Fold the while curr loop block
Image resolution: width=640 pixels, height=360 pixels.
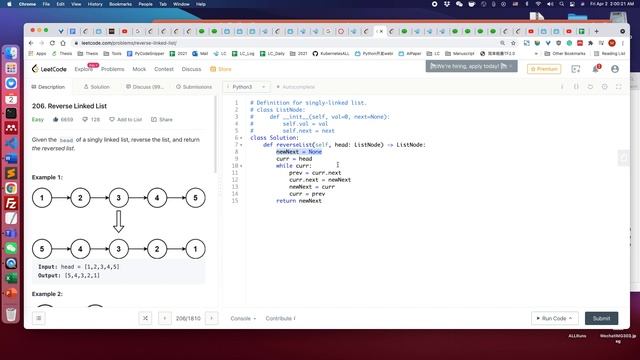(241, 166)
